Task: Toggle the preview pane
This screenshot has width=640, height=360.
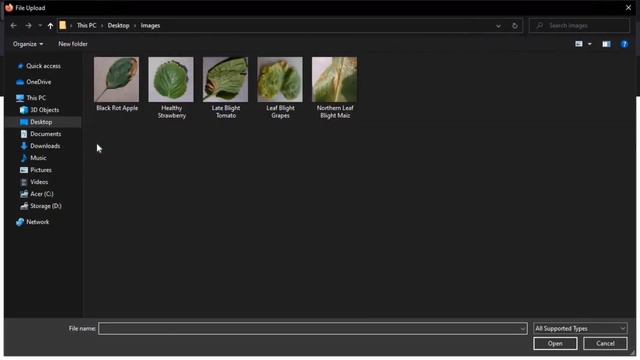Action: click(606, 44)
